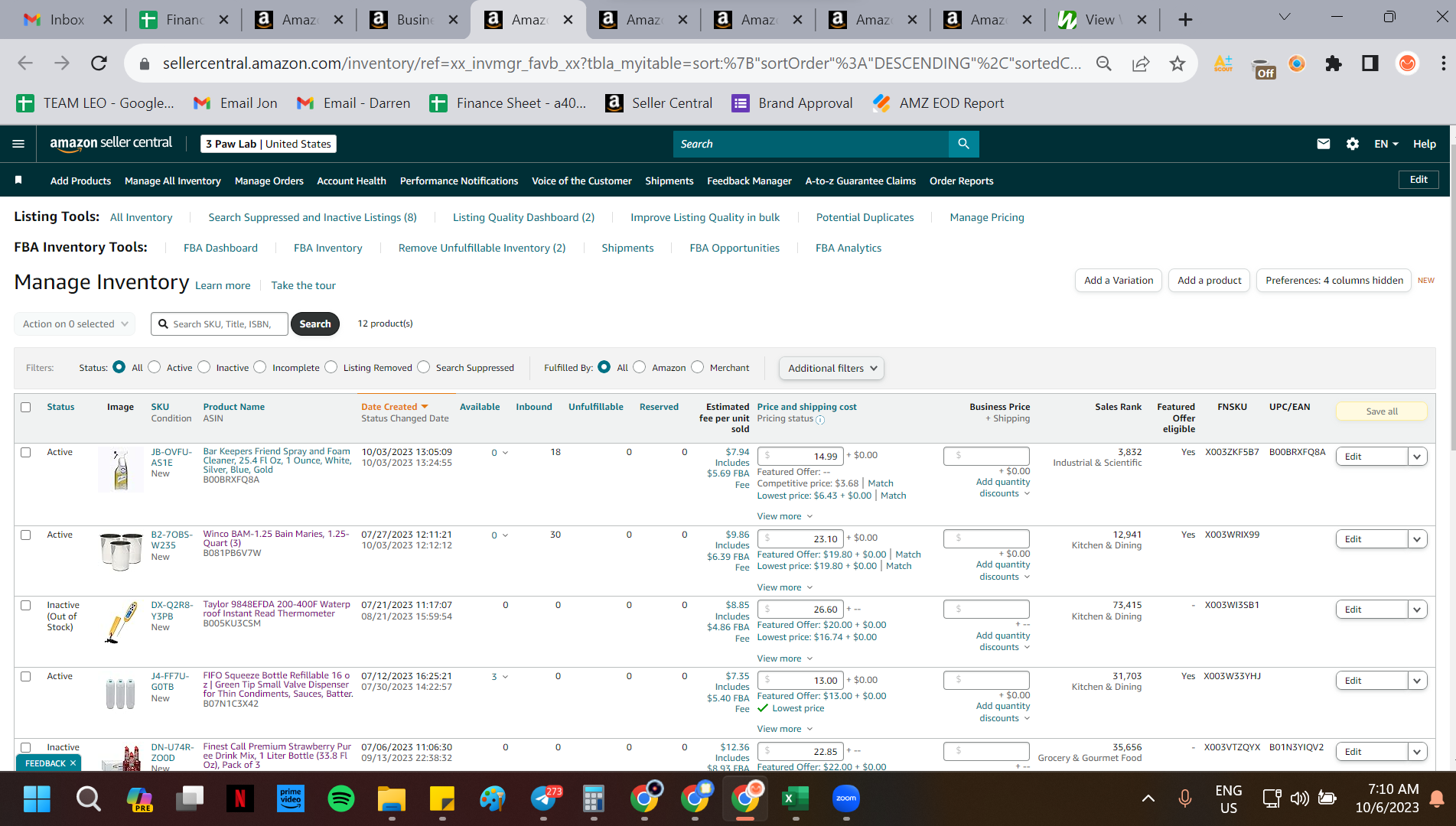Open the EN language dropdown
This screenshot has height=826, width=1456.
1386,144
